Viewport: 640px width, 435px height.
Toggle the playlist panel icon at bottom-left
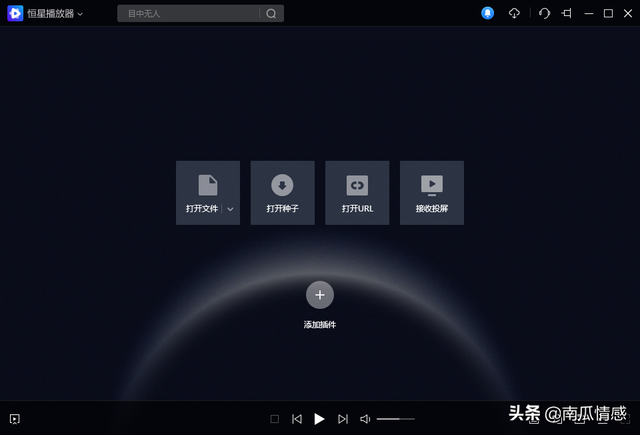15,419
